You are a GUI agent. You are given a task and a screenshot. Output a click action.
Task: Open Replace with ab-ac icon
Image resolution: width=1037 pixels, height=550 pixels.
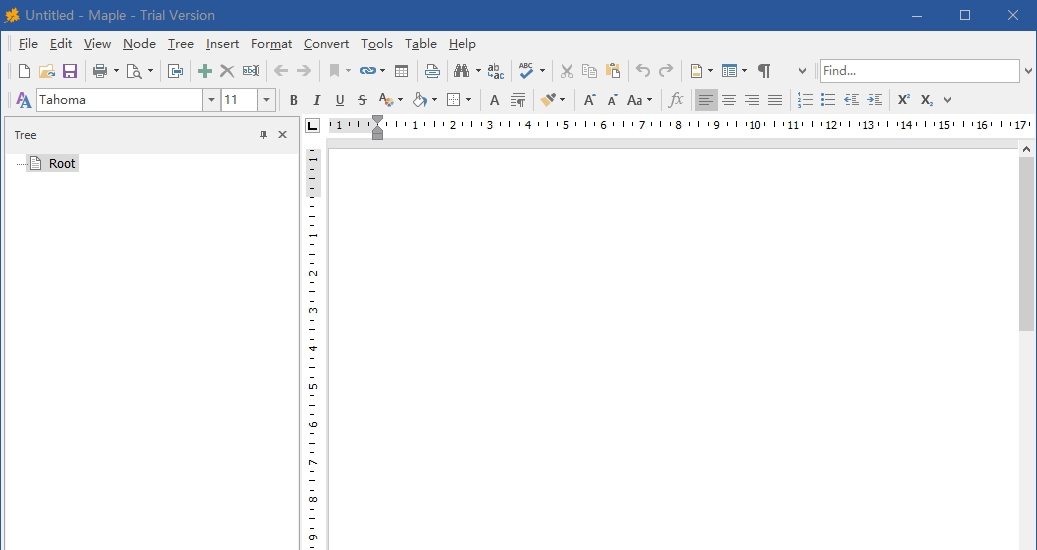pyautogui.click(x=495, y=71)
